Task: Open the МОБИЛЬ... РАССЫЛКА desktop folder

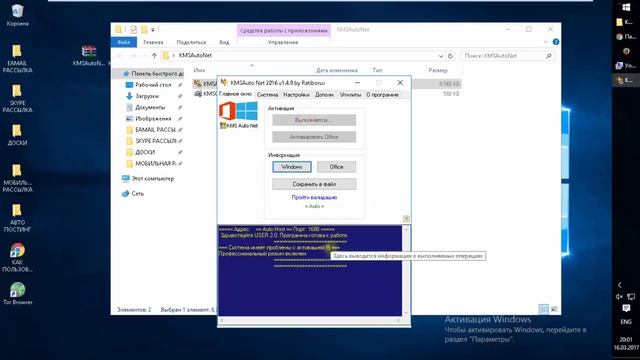Action: click(x=17, y=178)
